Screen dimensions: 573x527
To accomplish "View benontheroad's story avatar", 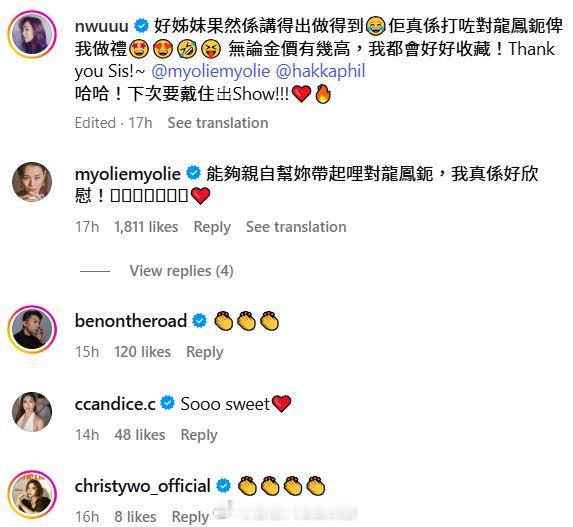I will tap(32, 329).
